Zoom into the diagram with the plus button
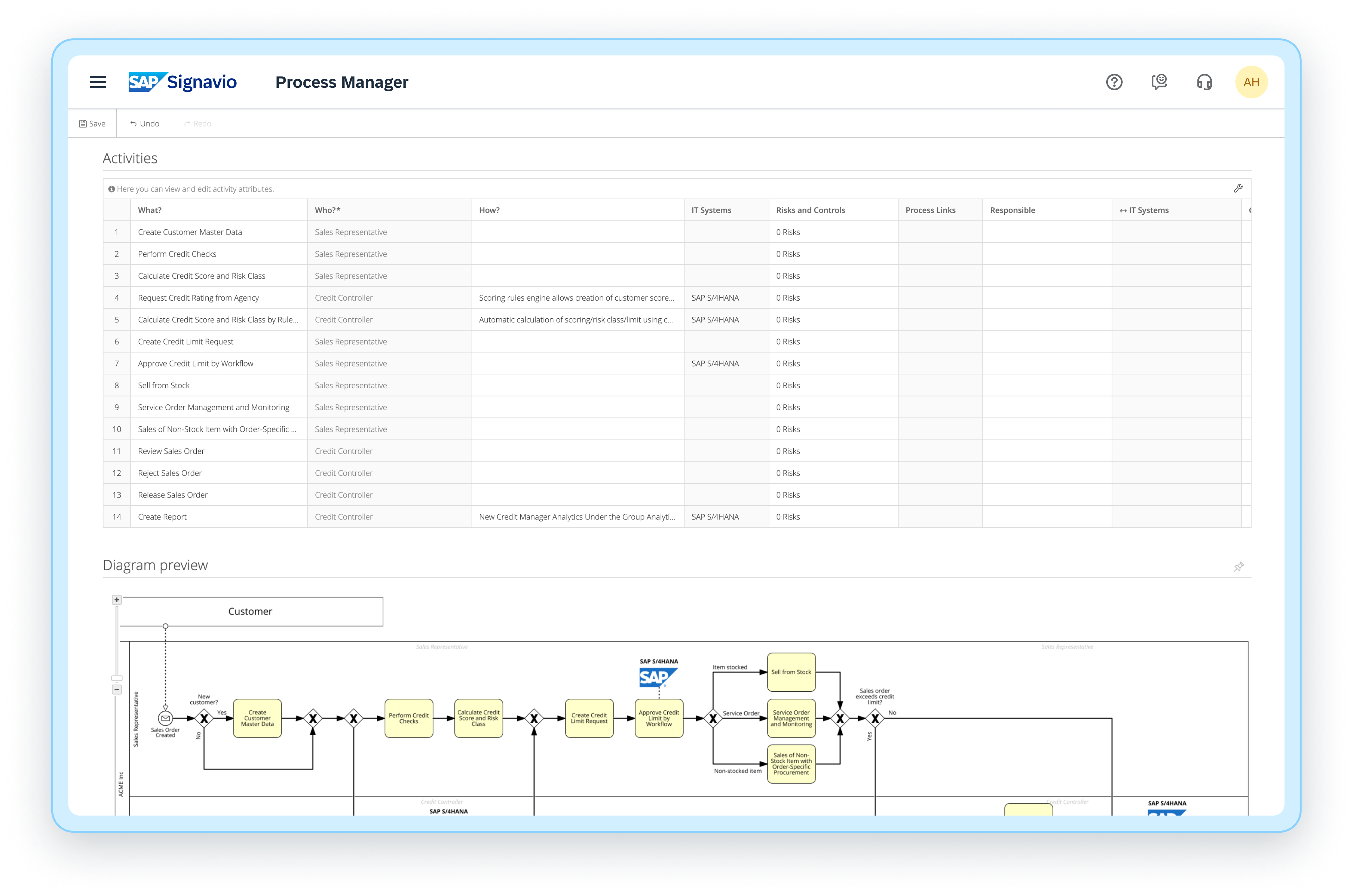The image size is (1352, 896). 117,600
